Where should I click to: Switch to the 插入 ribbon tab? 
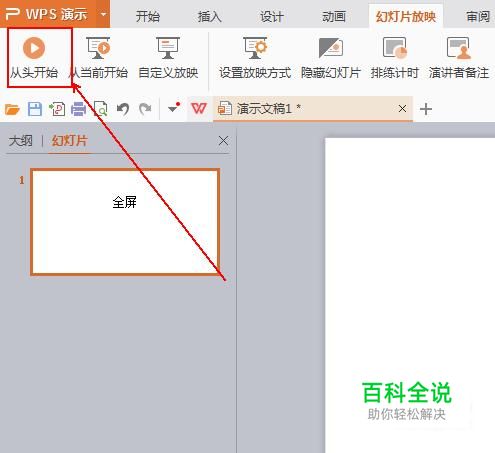tap(209, 16)
